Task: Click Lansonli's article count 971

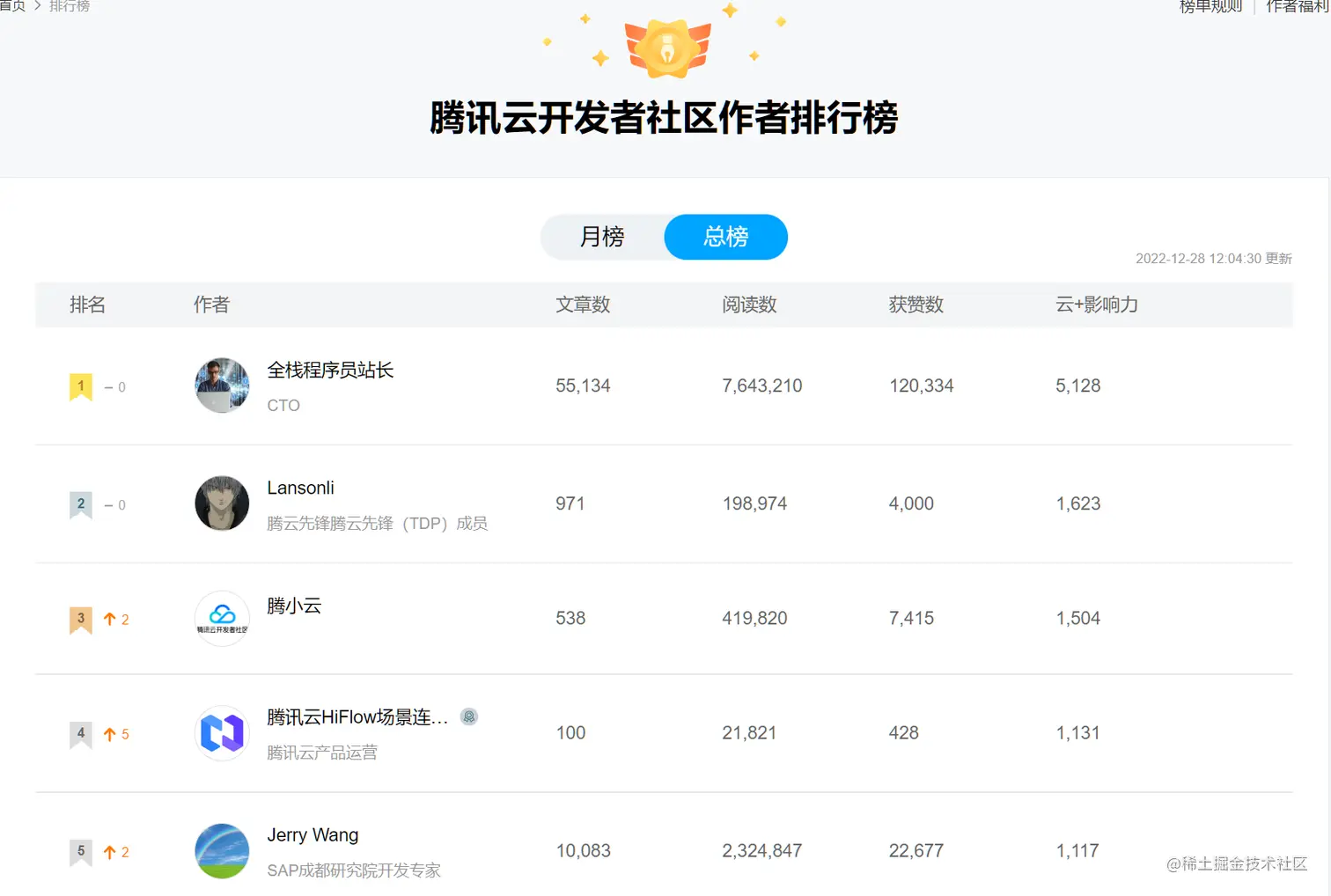Action: tap(570, 503)
